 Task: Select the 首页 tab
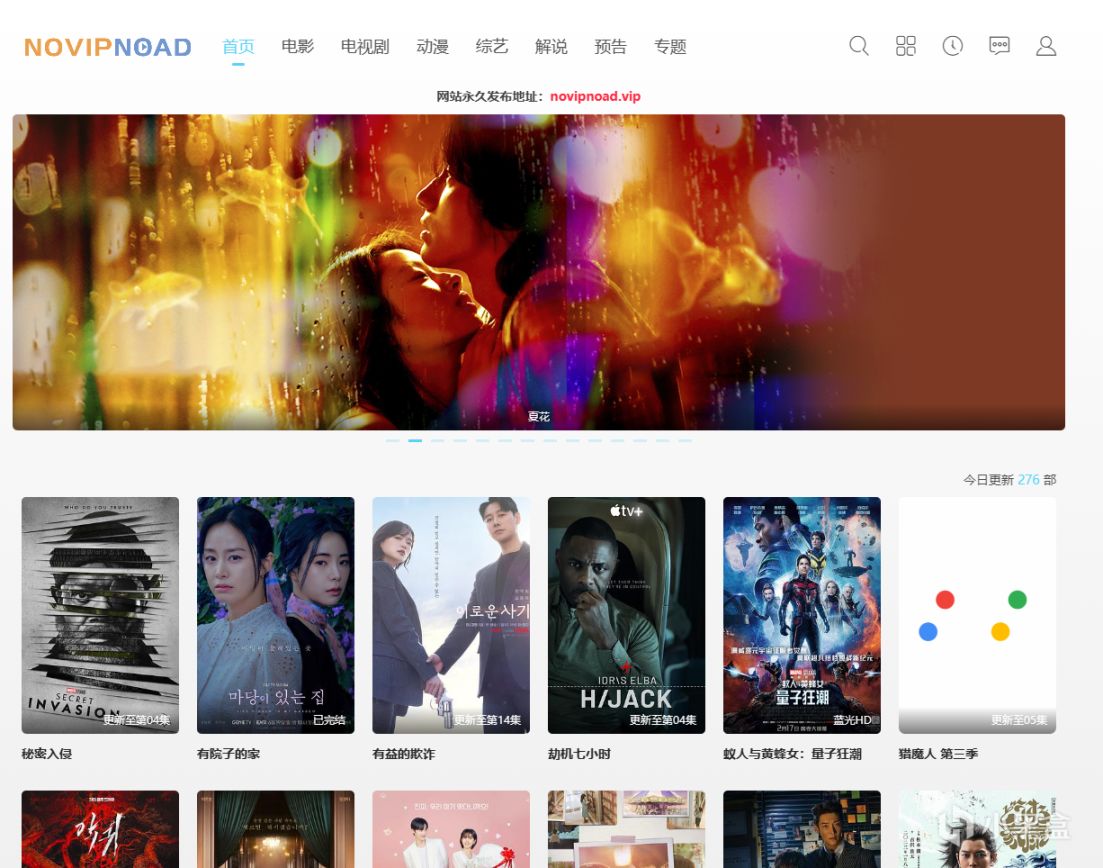(x=238, y=46)
